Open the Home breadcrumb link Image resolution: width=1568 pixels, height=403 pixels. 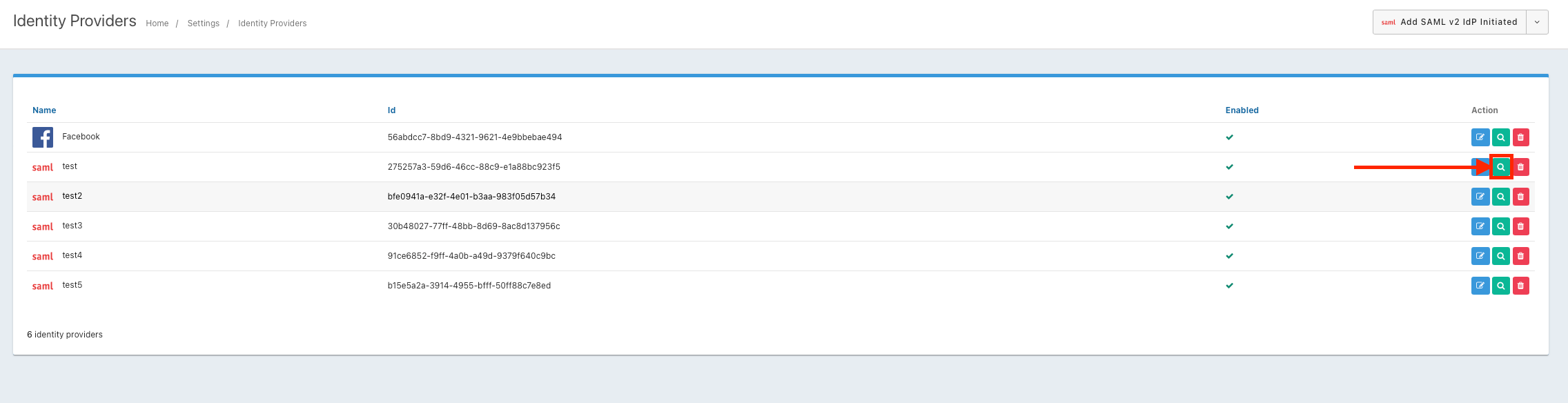(157, 23)
